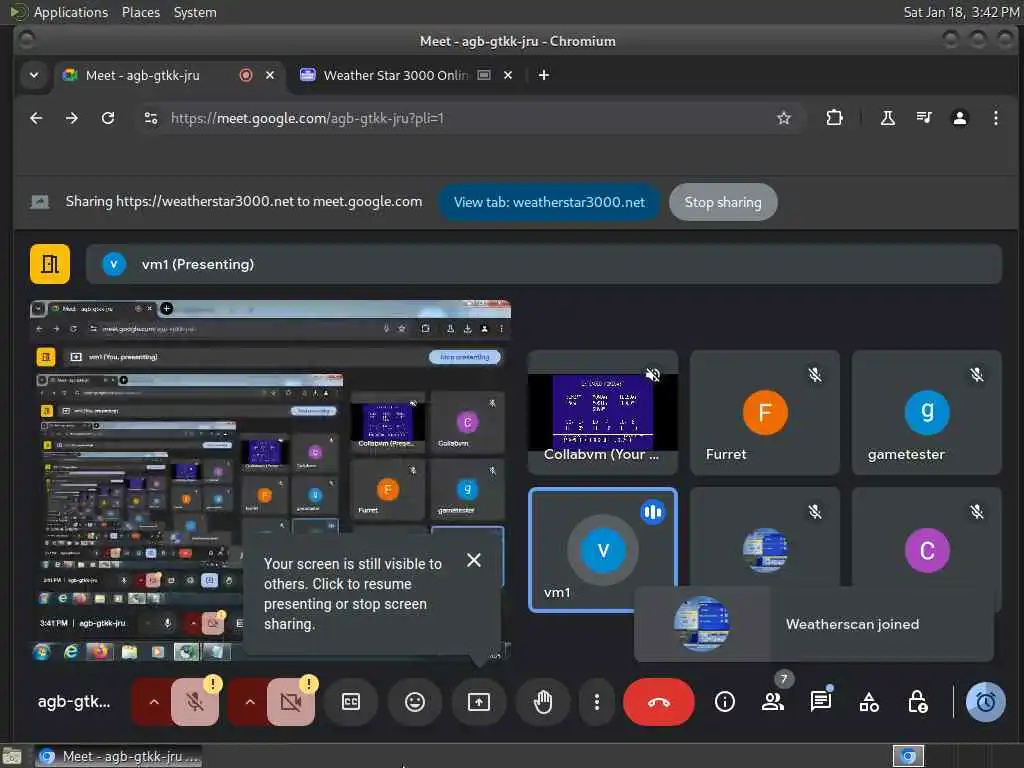Switch to Weather Star 3000 Online tab

tap(395, 75)
